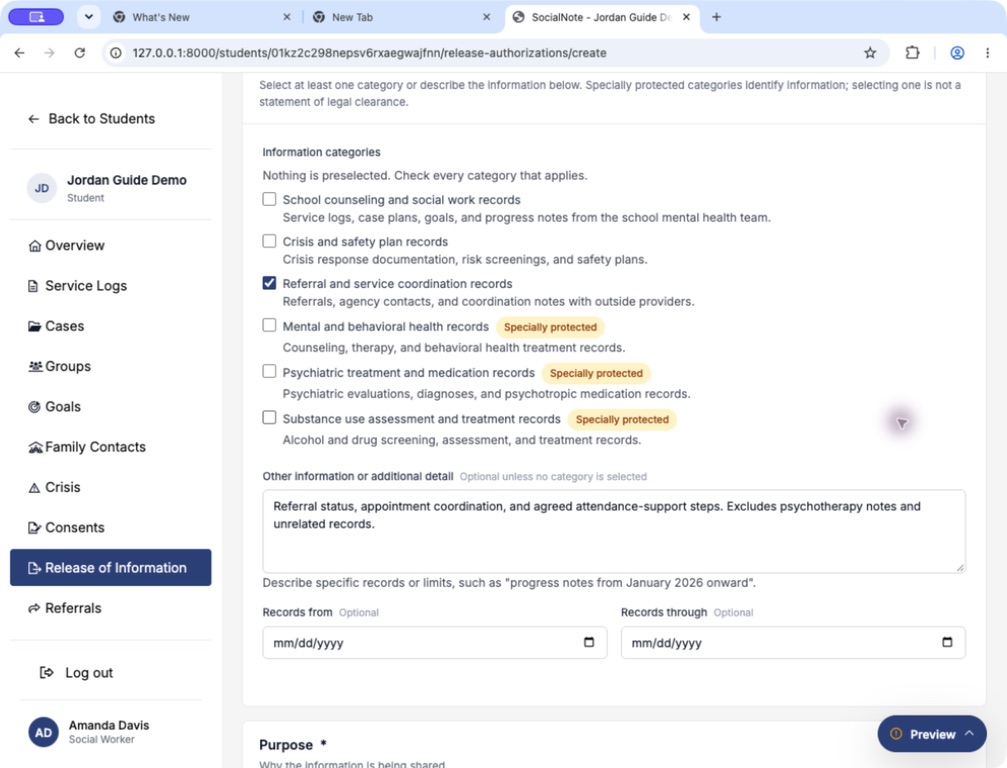Open the Groups people icon

click(x=35, y=366)
